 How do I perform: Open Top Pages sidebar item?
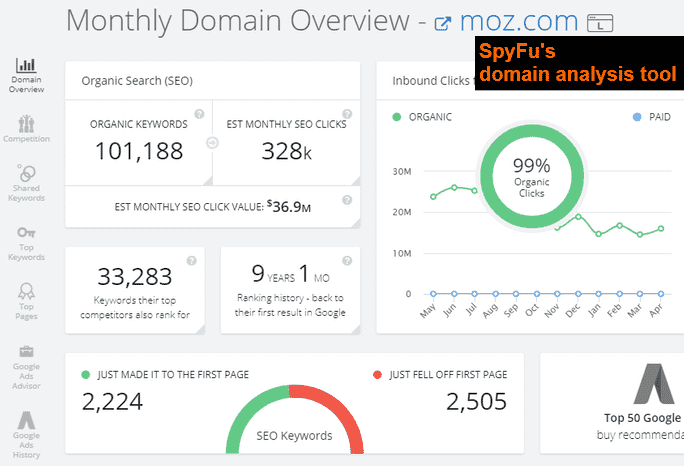click(26, 302)
